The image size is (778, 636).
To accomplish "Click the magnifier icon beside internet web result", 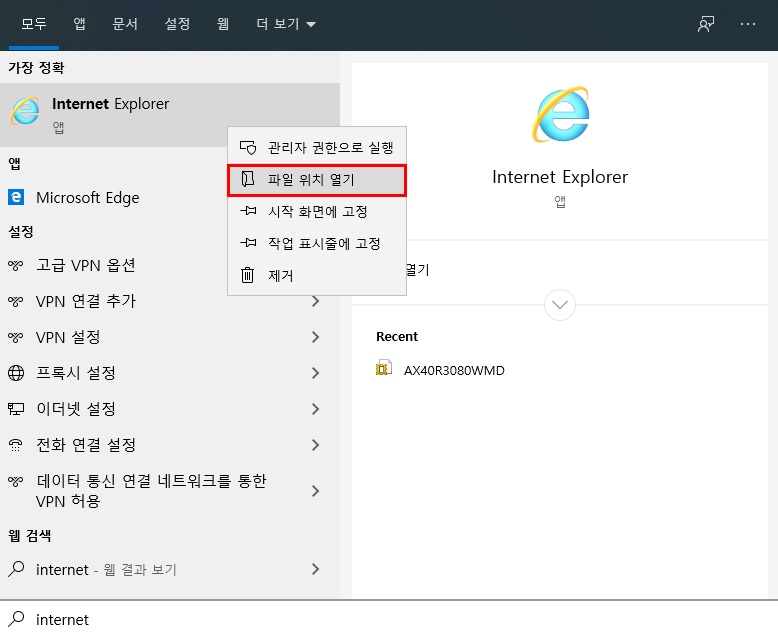I will 16,569.
